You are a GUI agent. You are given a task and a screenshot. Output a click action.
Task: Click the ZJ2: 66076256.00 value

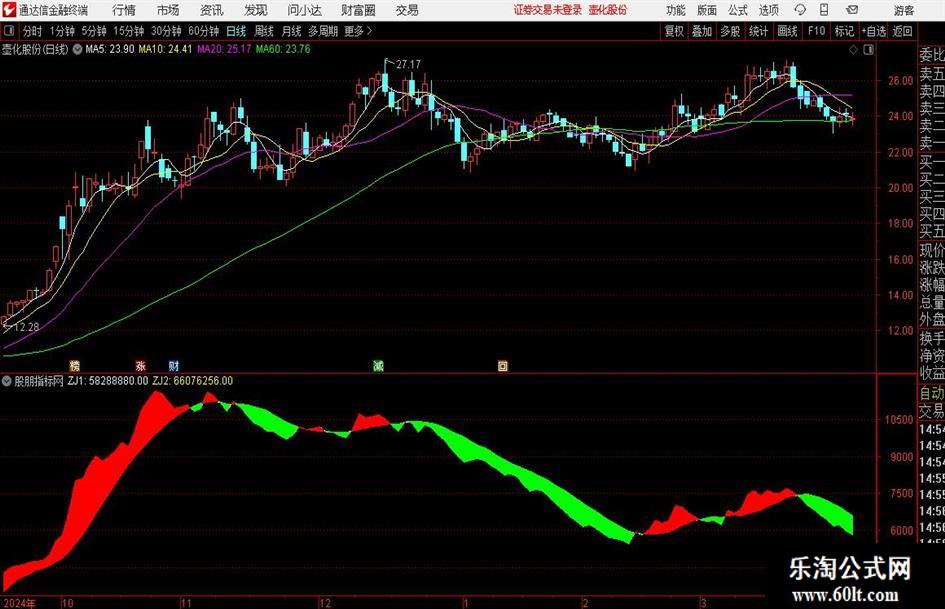(193, 381)
